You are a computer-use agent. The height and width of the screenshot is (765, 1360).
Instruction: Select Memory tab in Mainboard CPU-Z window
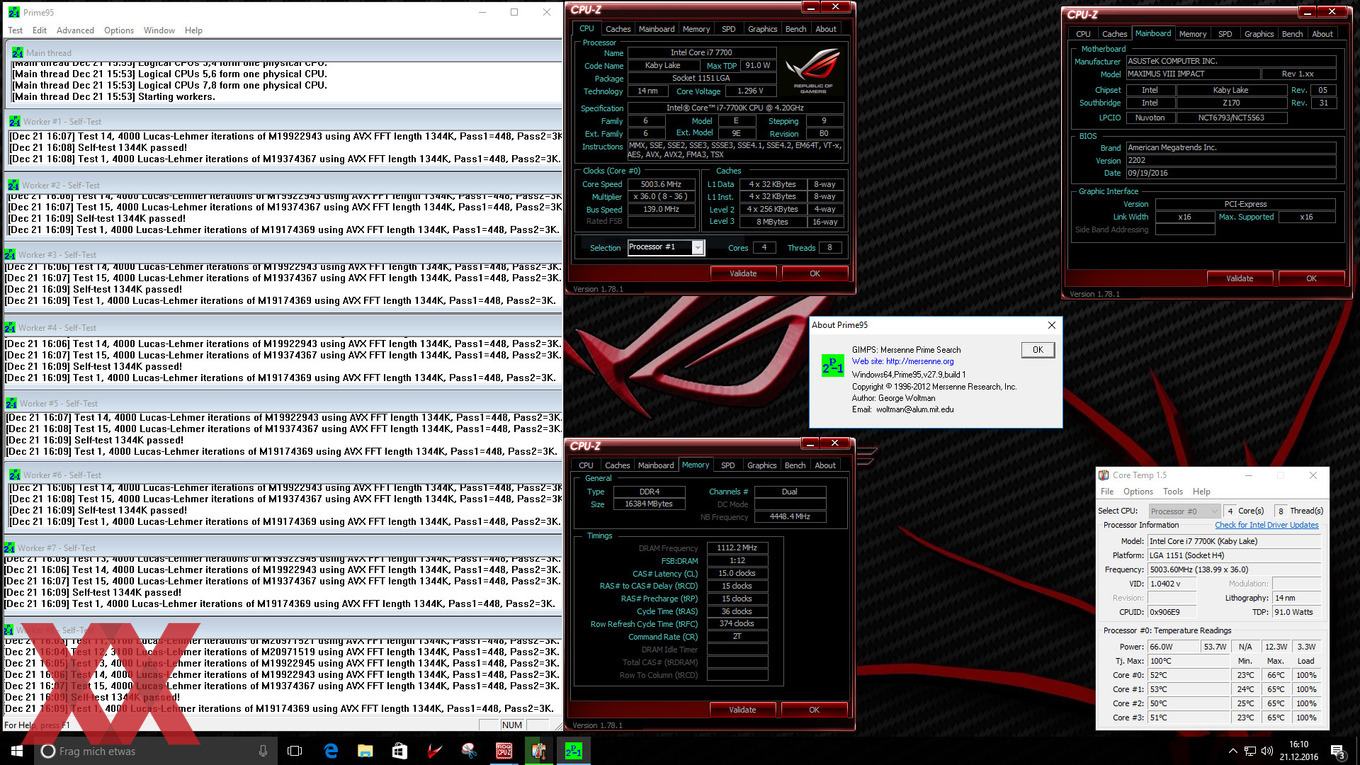pyautogui.click(x=1193, y=34)
